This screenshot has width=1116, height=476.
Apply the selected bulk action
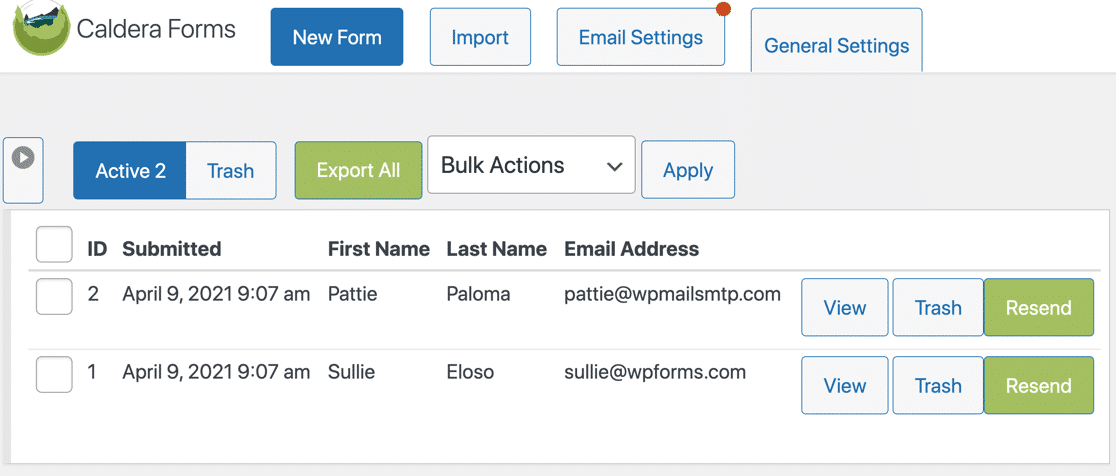(x=688, y=170)
